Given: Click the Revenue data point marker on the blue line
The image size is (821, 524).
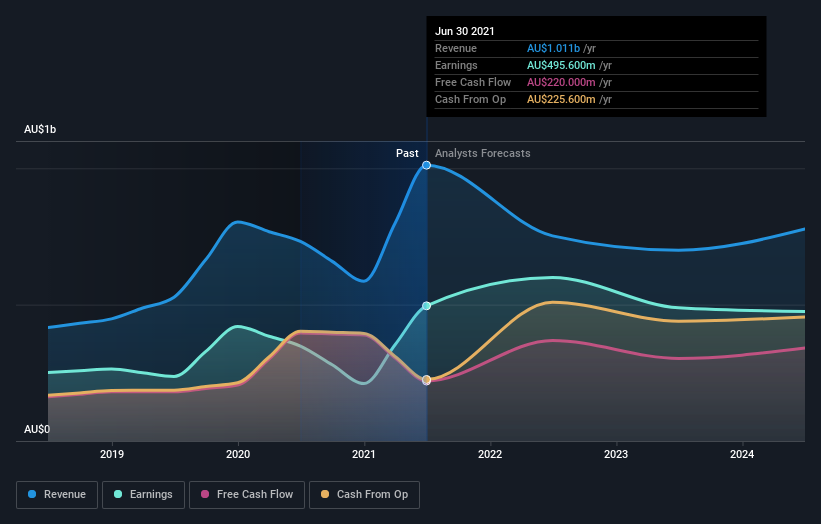Looking at the screenshot, I should (426, 165).
